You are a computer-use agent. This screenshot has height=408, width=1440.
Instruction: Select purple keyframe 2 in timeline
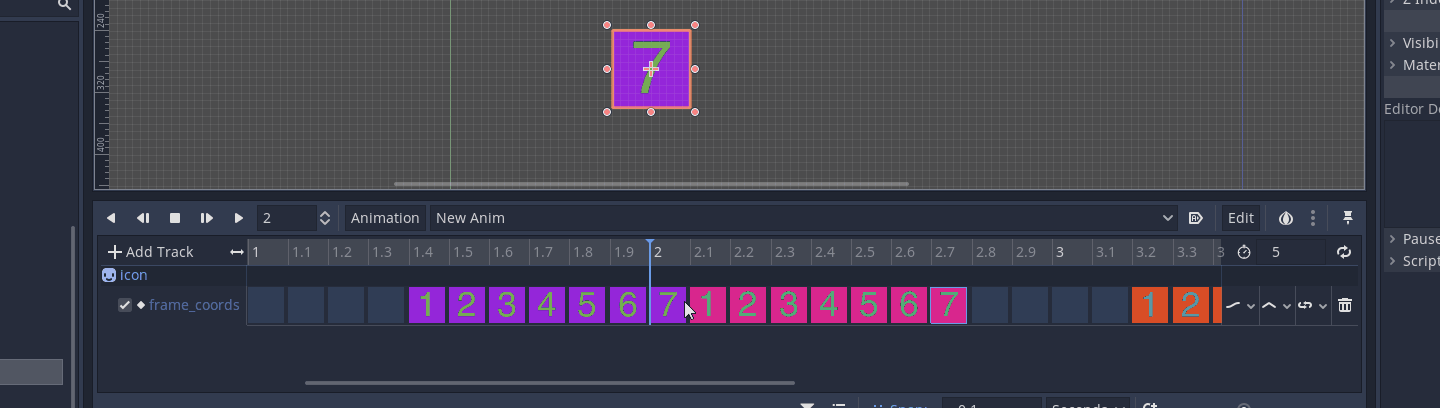[466, 305]
